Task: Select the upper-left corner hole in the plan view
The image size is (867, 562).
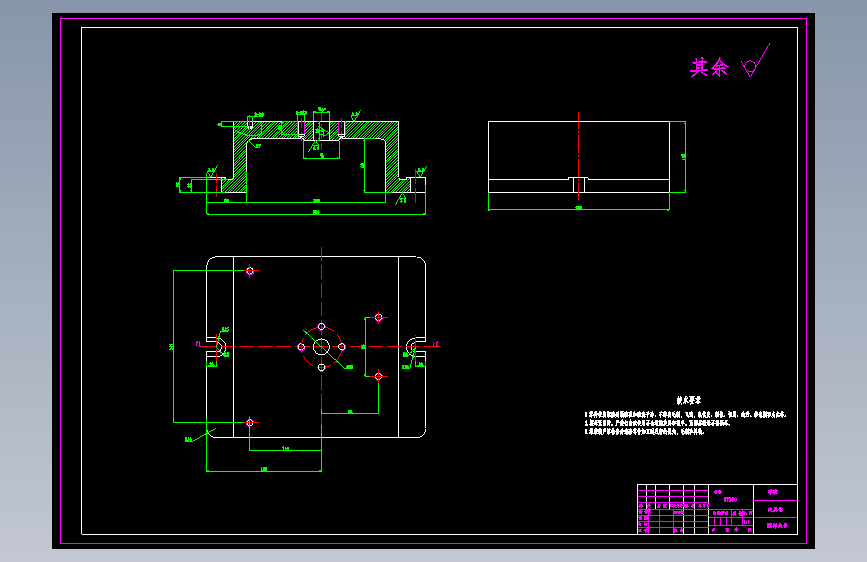Action: [x=250, y=270]
